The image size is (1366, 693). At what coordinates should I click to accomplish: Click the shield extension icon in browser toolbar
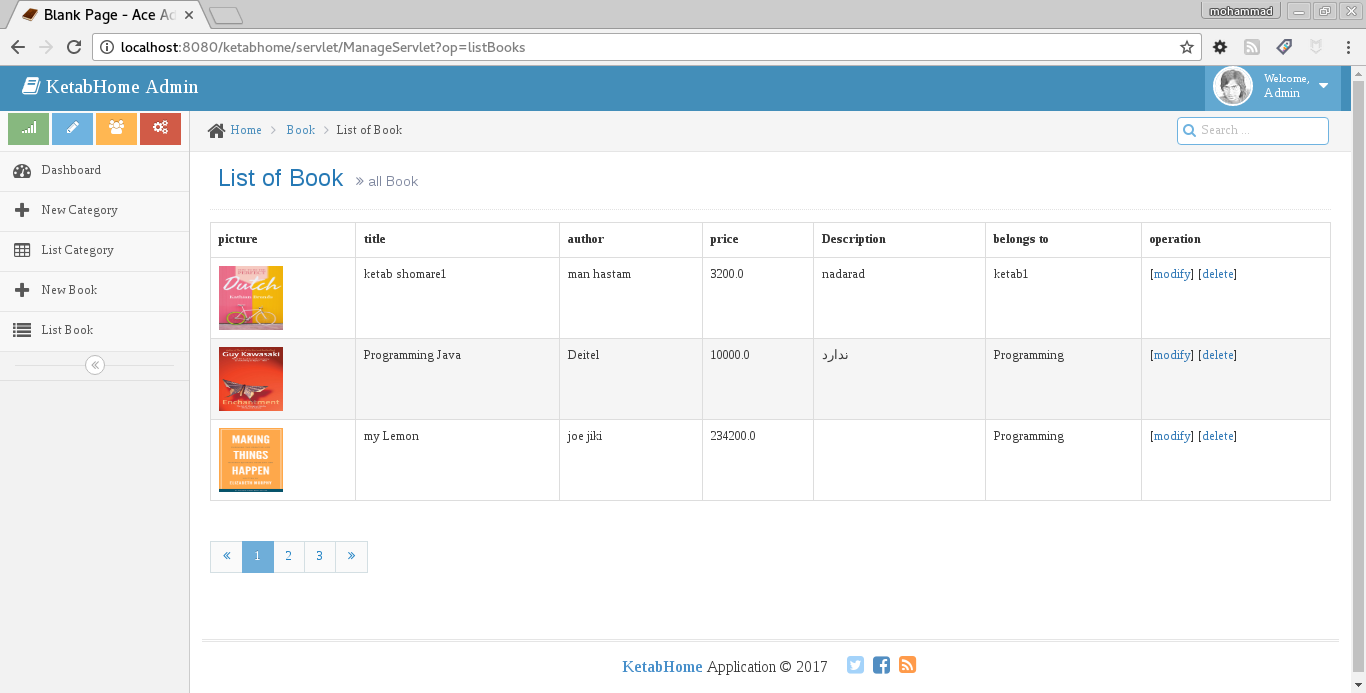coord(1316,47)
